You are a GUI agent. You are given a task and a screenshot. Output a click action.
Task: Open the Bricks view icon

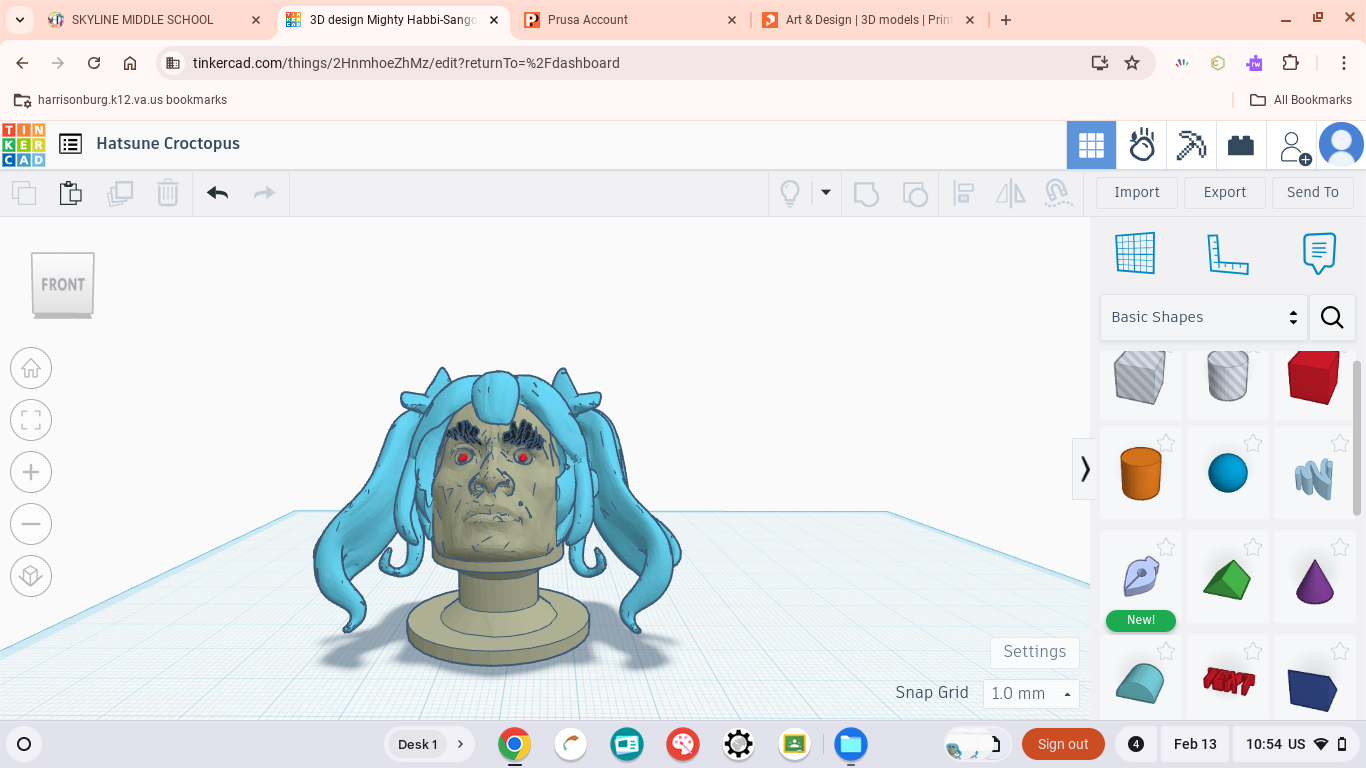pos(1241,146)
